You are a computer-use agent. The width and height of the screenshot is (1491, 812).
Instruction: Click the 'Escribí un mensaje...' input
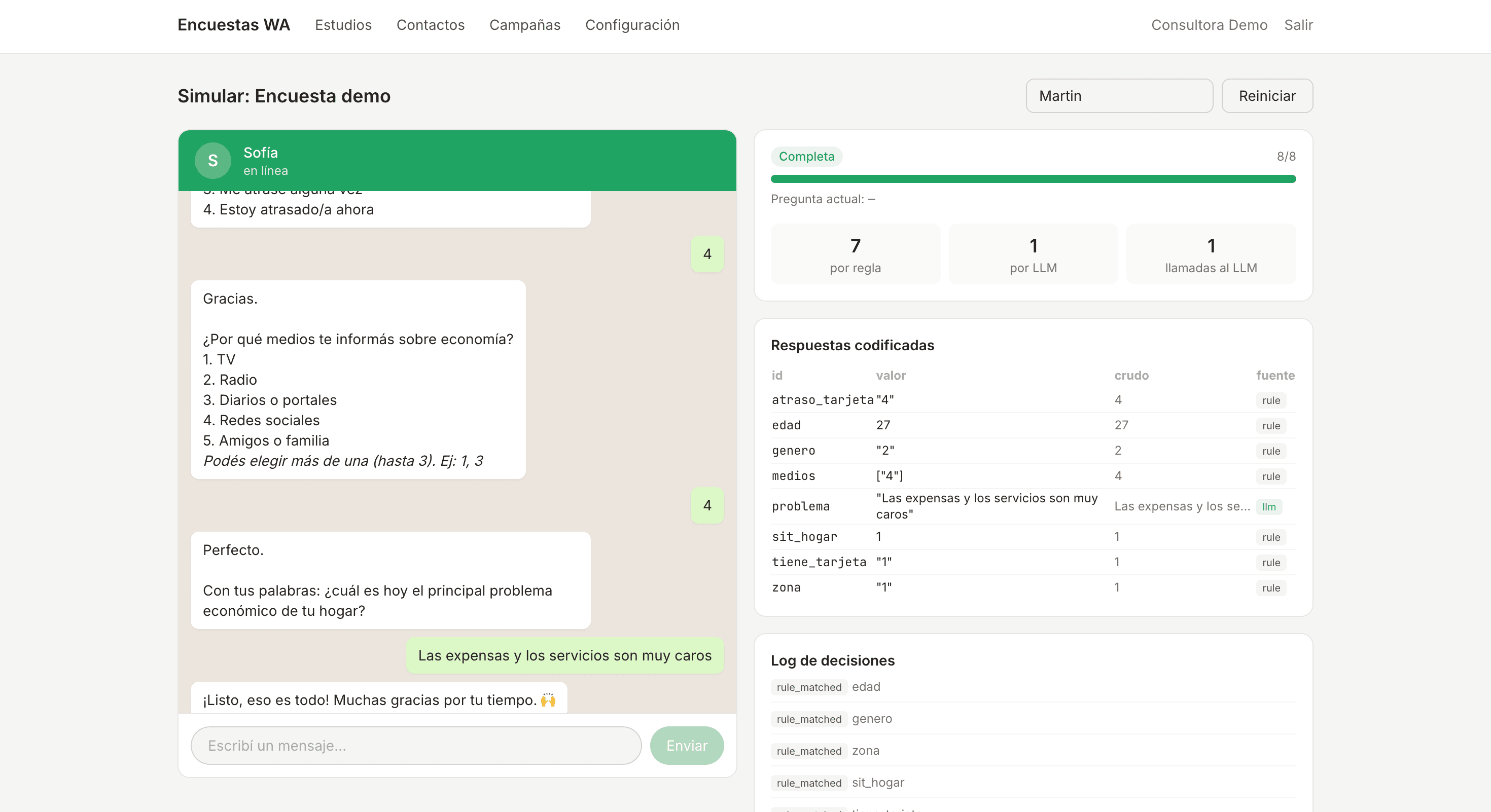click(x=415, y=746)
